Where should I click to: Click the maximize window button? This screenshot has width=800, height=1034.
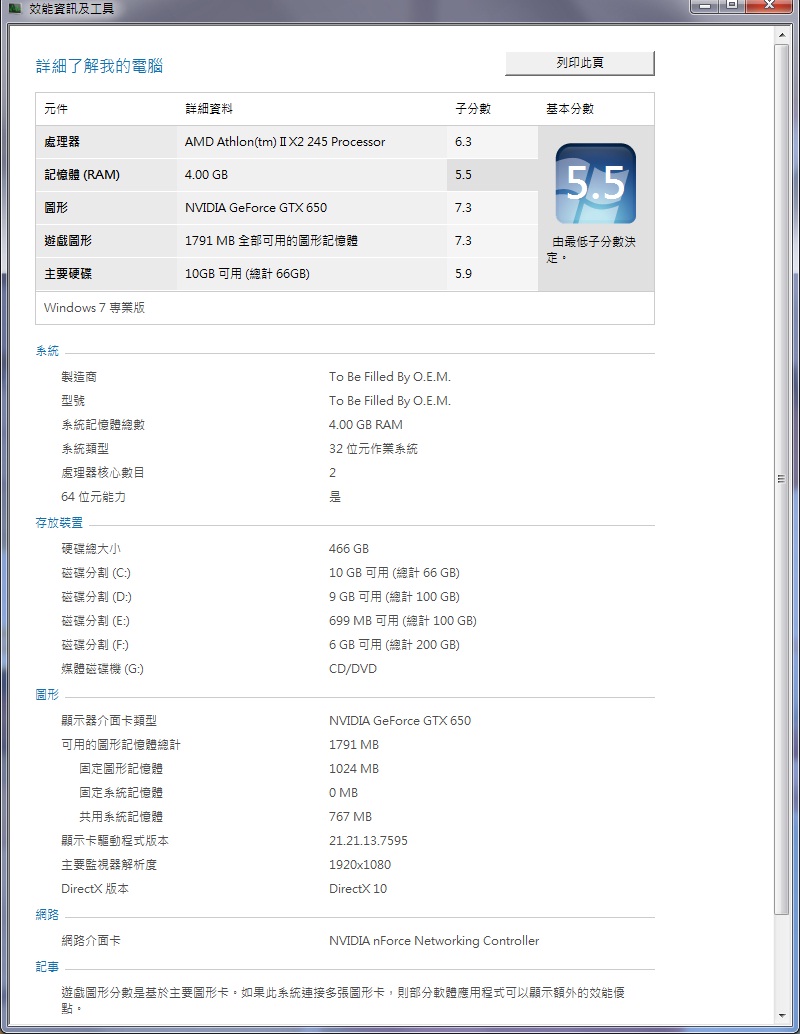click(x=732, y=5)
